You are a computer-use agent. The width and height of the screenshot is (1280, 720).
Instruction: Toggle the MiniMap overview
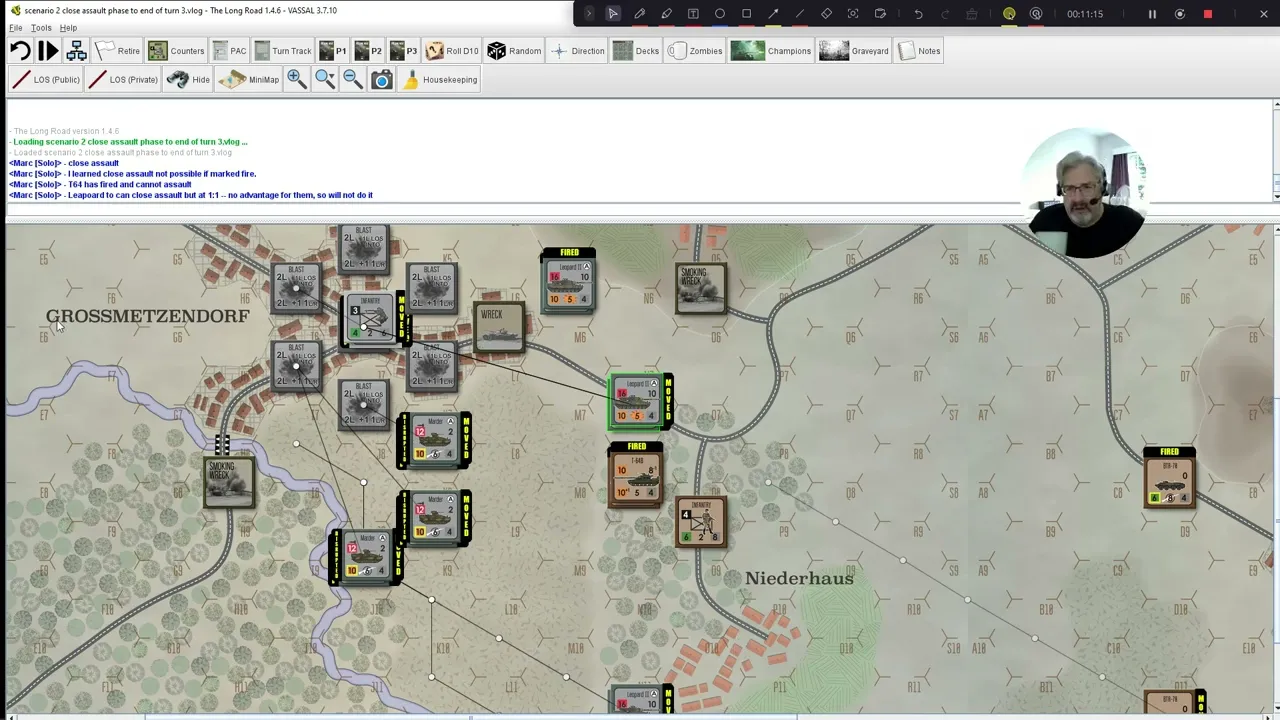point(249,80)
